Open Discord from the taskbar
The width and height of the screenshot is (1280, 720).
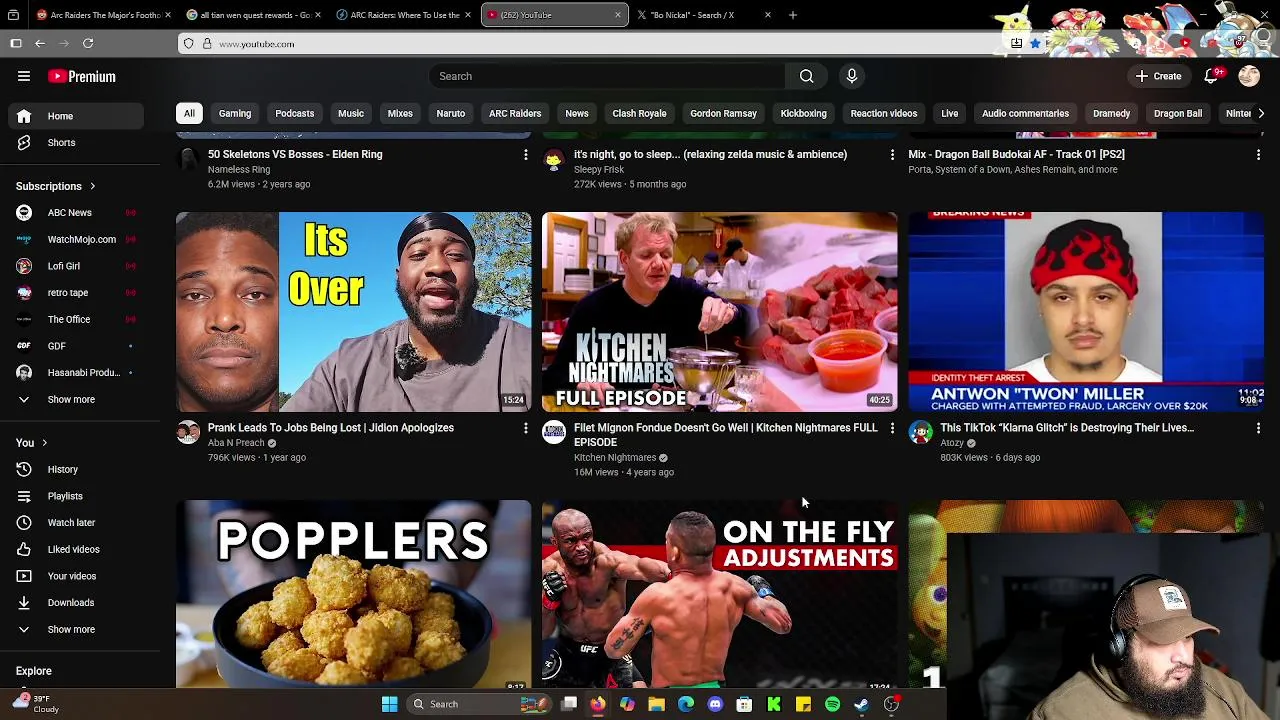[x=715, y=704]
